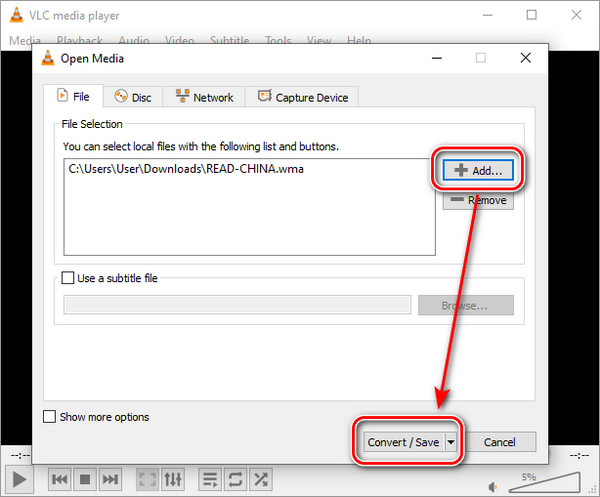Click VLC cone icon in main title bar
The height and width of the screenshot is (497, 600).
[x=16, y=15]
